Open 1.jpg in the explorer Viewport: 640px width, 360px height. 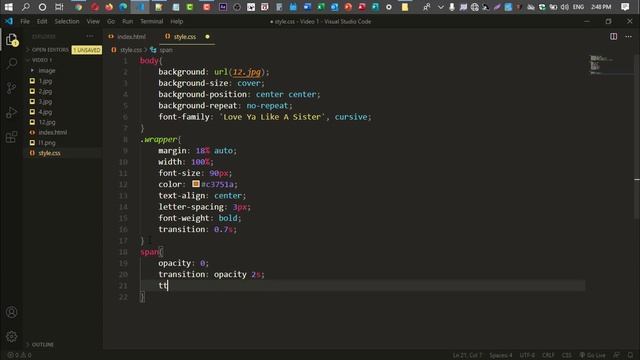click(45, 81)
